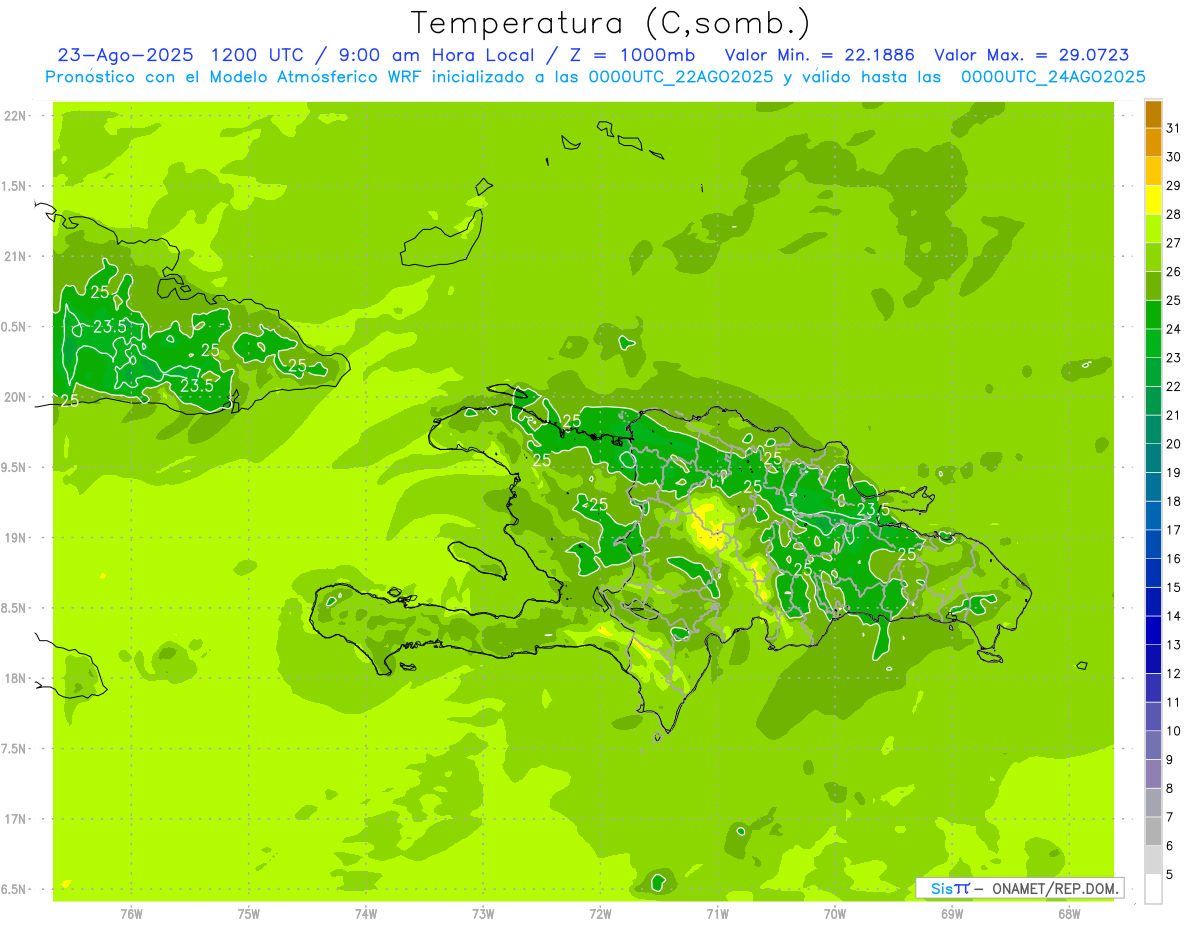Click the color bar segment between 6 and 7
Screen dimensions: 1200x927
click(x=1153, y=831)
